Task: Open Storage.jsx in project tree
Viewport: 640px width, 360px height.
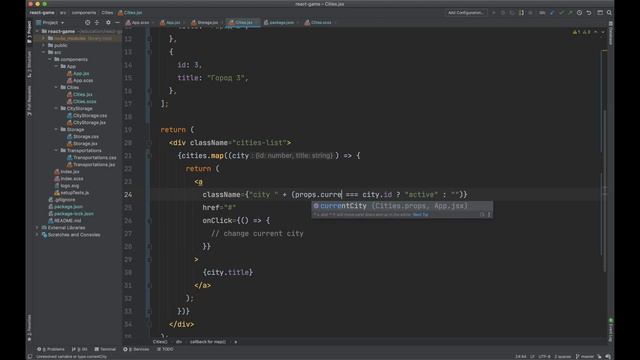Action: (82, 143)
